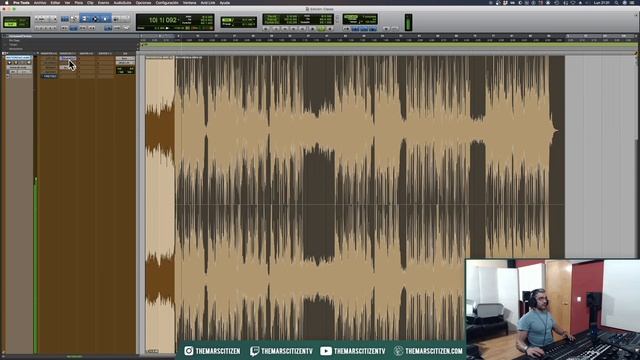Image resolution: width=640 pixels, height=360 pixels.
Task: Click the edit mode selector panel
Action: [x=17, y=22]
